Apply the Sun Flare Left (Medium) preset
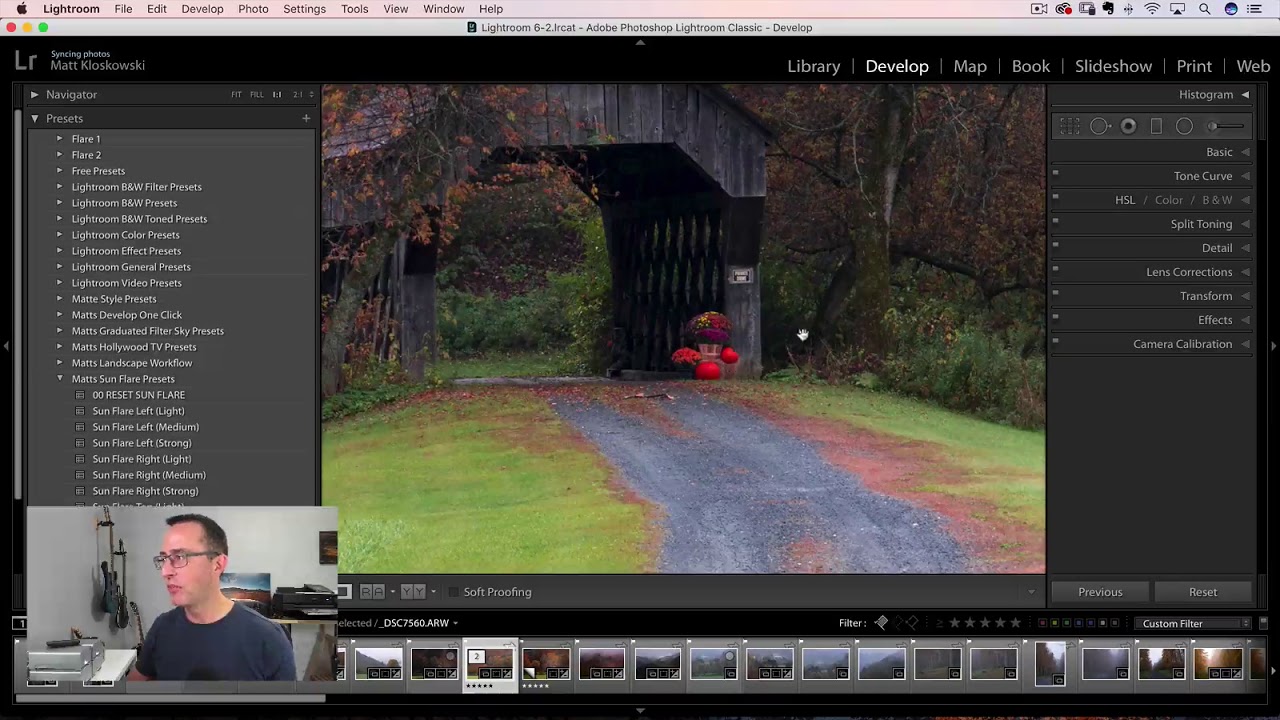 145,427
